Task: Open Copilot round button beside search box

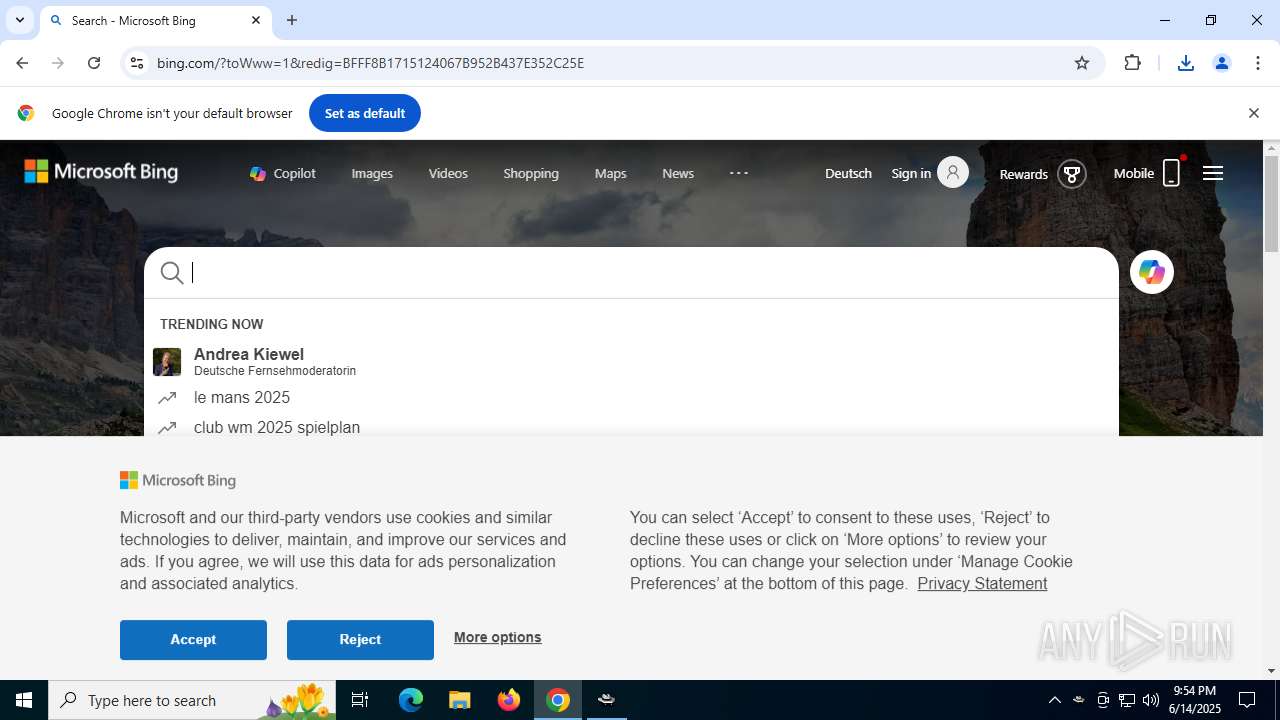Action: tap(1152, 272)
